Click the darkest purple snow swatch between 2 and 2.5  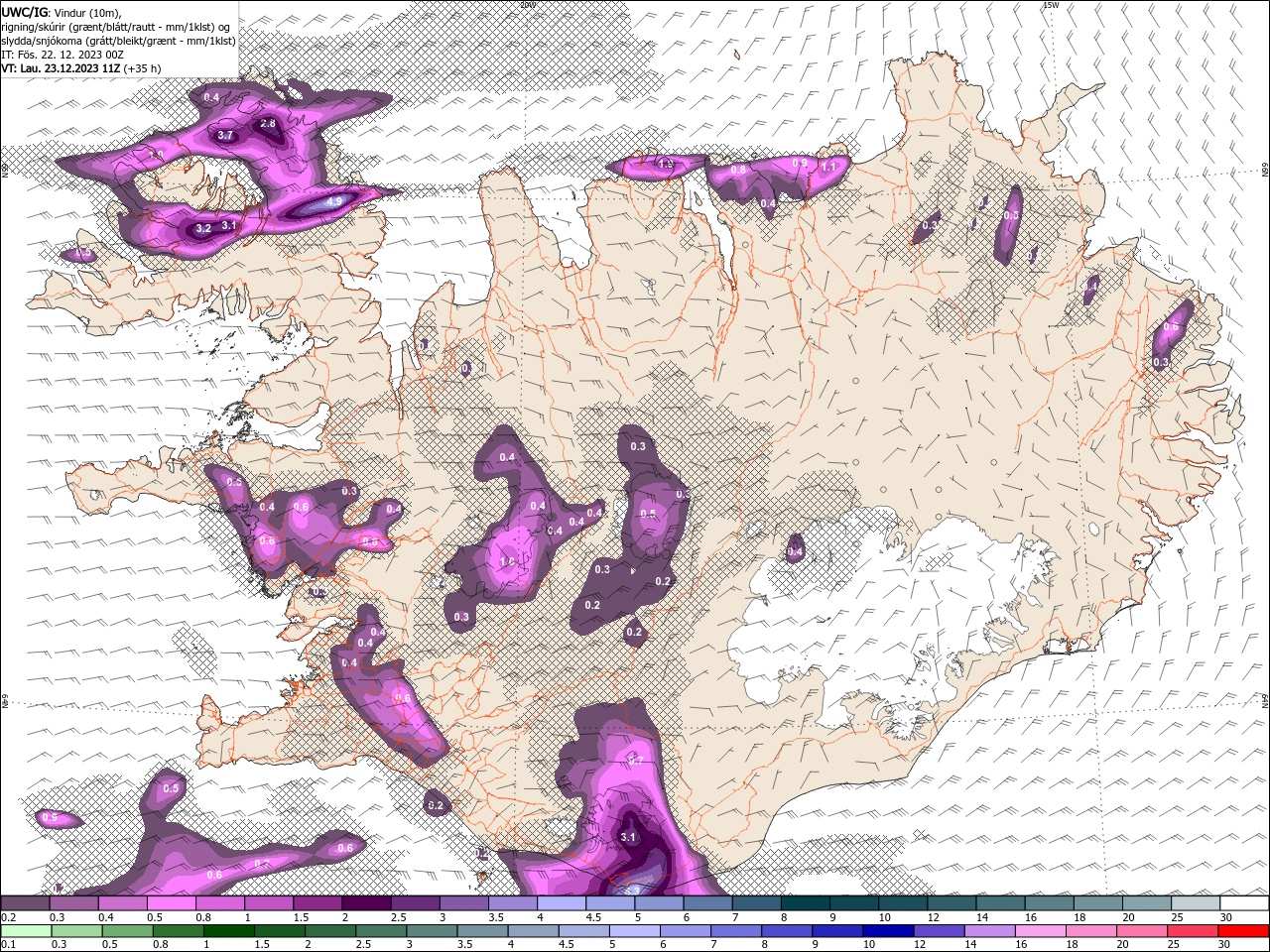(366, 902)
